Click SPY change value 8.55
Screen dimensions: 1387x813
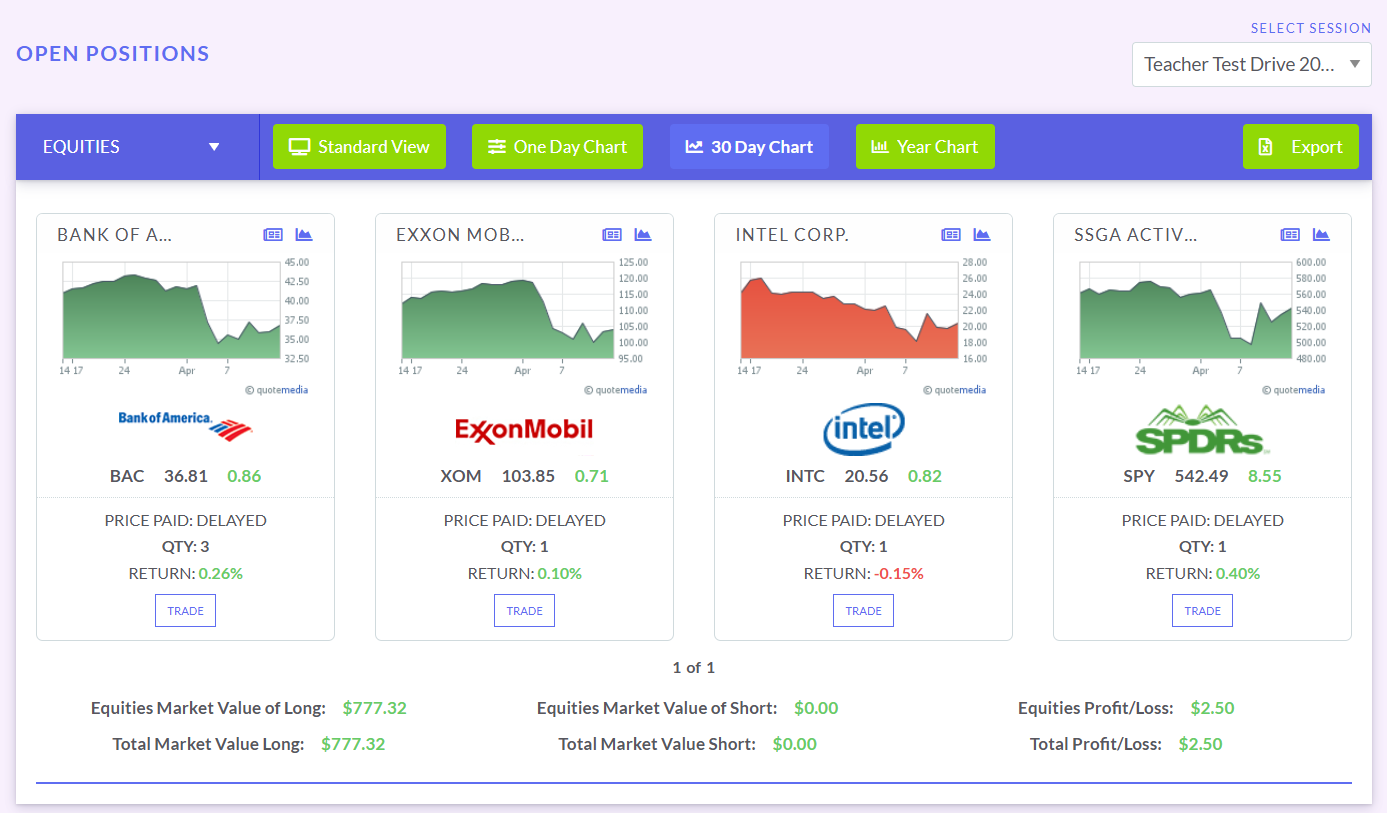click(1265, 476)
